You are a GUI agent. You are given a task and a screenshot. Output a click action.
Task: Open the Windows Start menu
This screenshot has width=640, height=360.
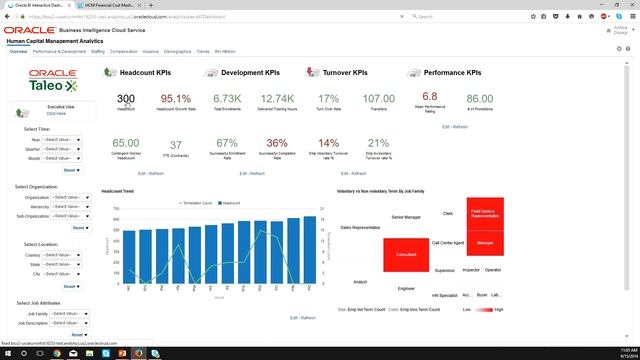(x=8, y=353)
